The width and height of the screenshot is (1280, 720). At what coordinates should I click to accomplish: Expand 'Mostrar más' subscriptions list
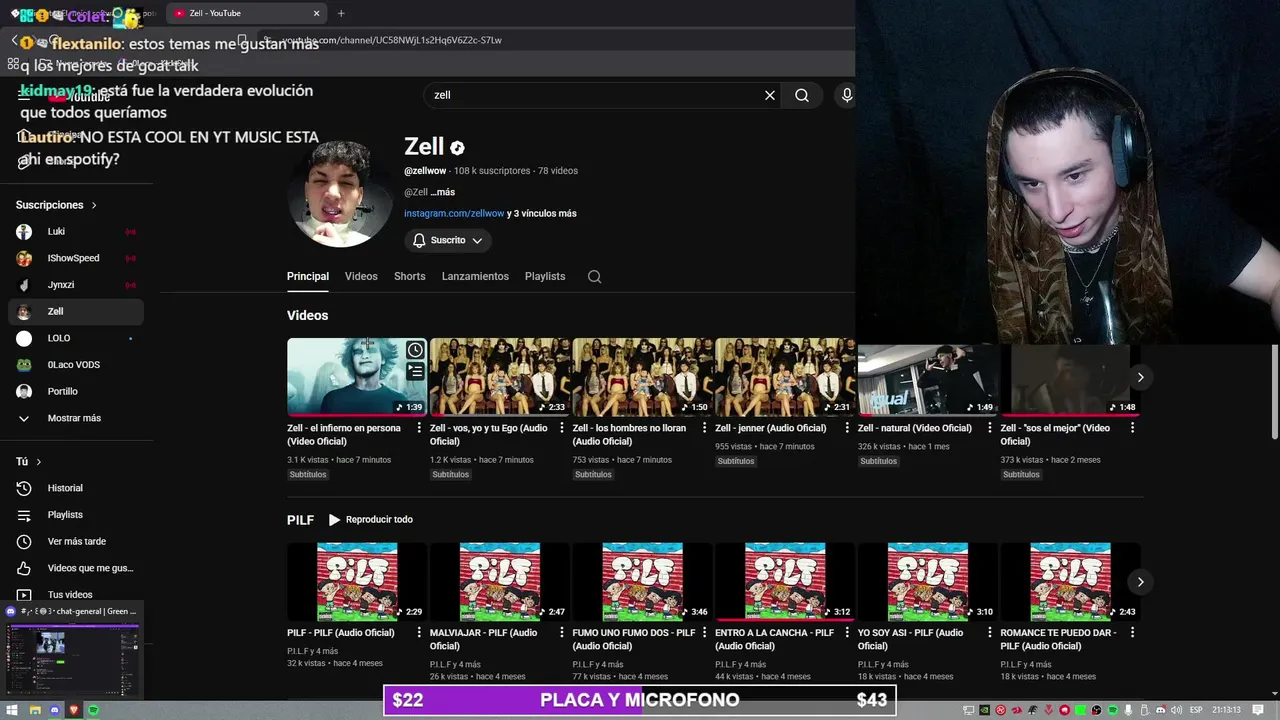(76, 418)
